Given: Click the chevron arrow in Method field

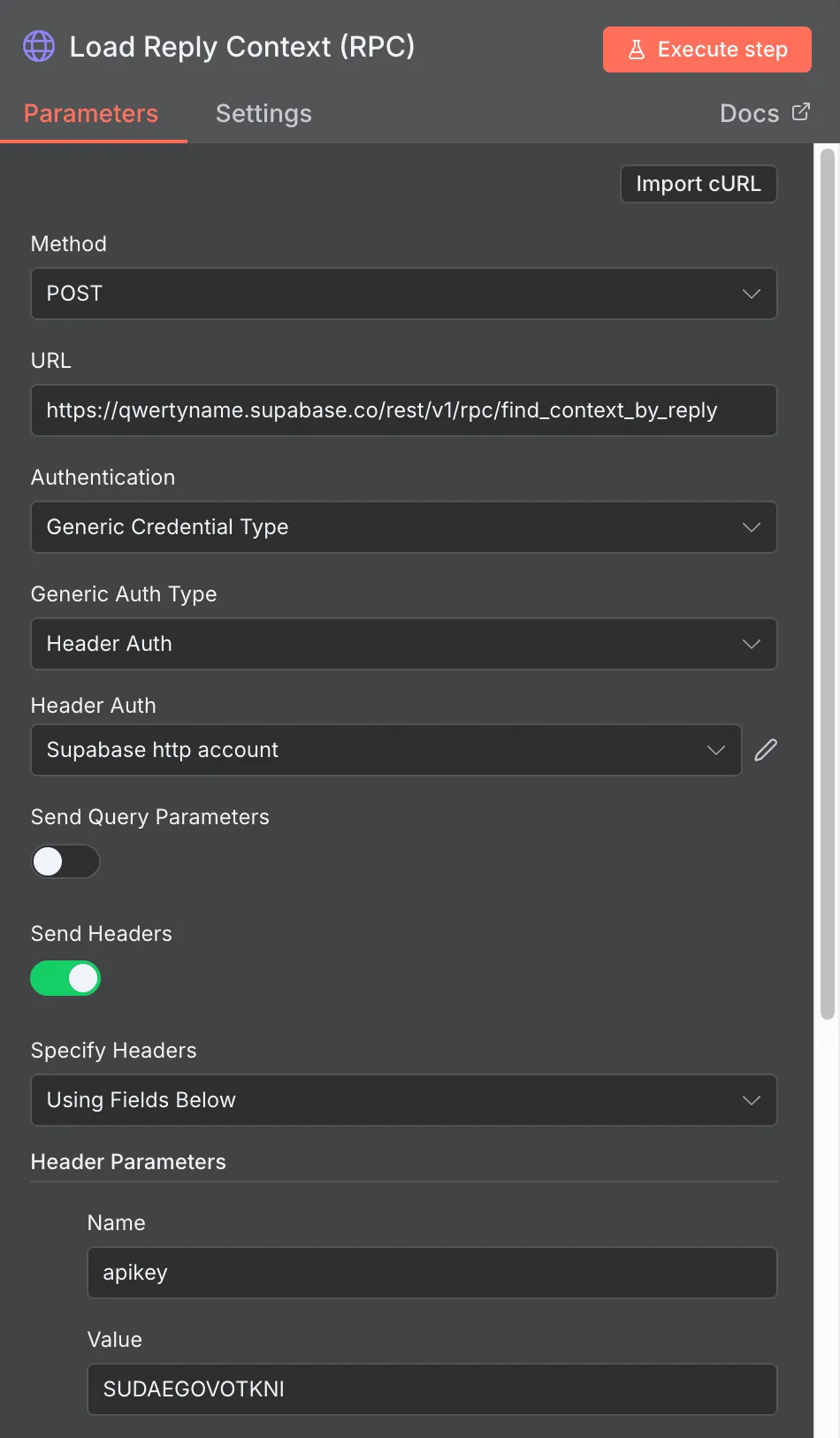Looking at the screenshot, I should [751, 294].
